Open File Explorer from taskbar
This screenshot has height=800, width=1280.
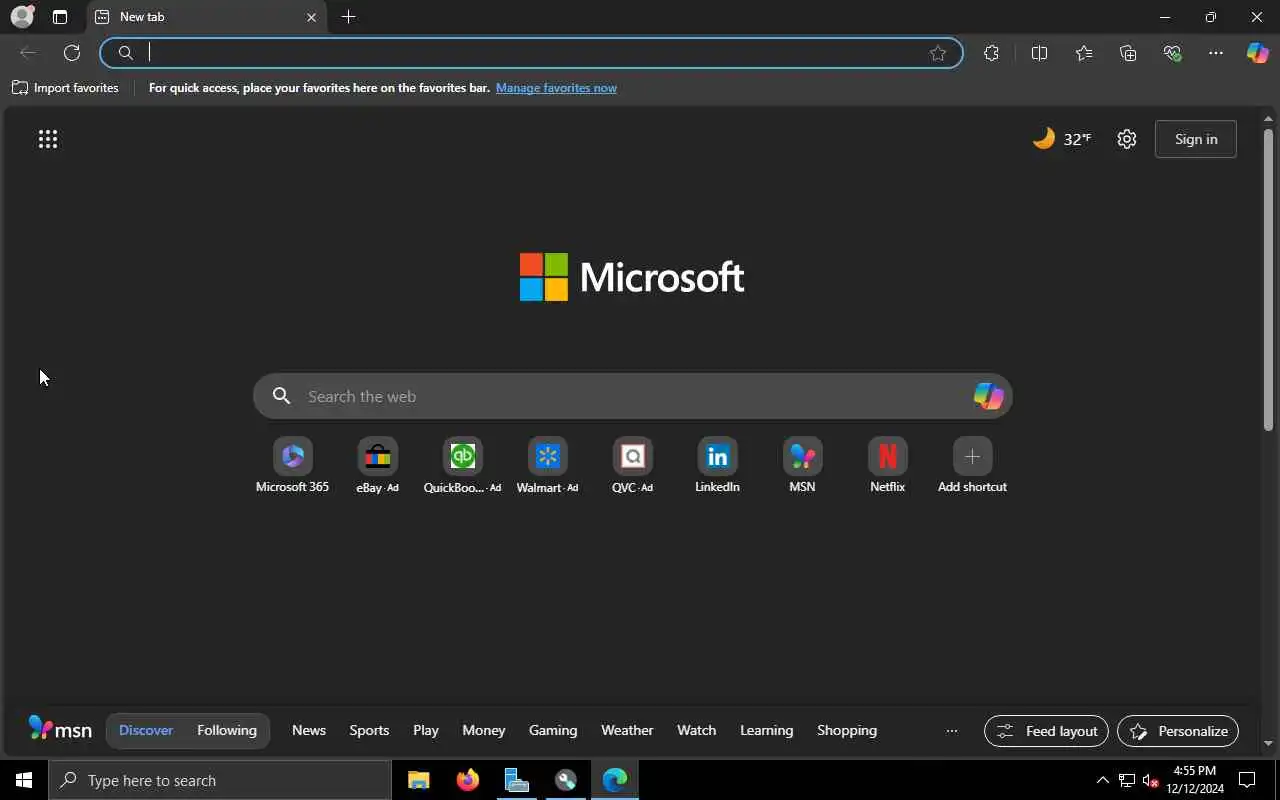pyautogui.click(x=418, y=780)
